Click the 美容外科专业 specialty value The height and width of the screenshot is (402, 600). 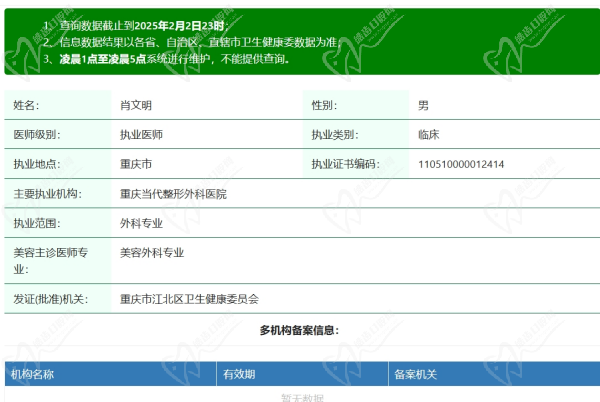point(152,253)
